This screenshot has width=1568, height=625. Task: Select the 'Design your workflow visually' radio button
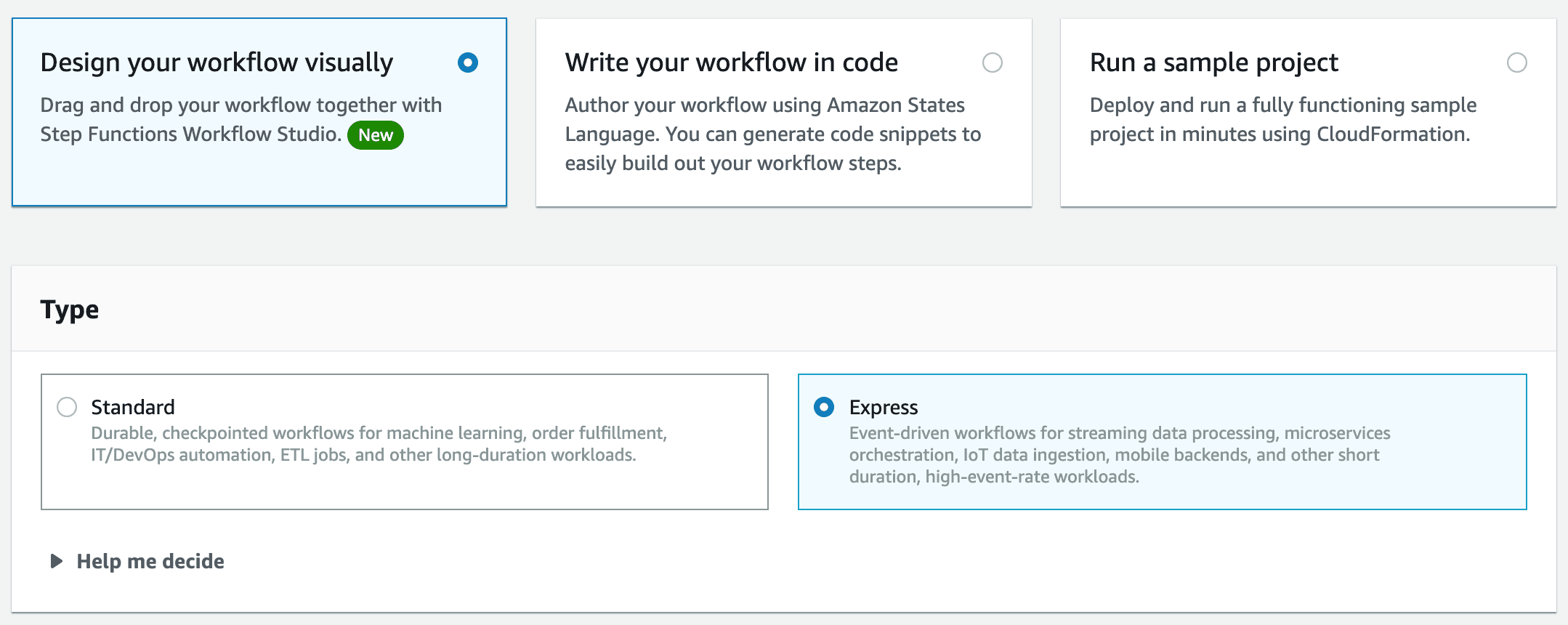[468, 62]
